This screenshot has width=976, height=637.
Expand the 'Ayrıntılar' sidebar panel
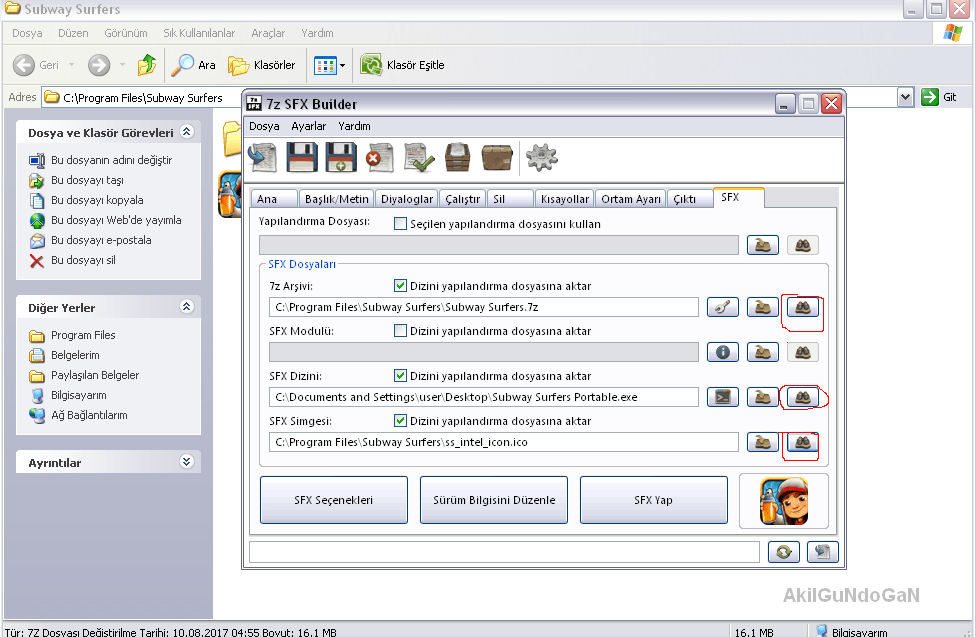(185, 462)
